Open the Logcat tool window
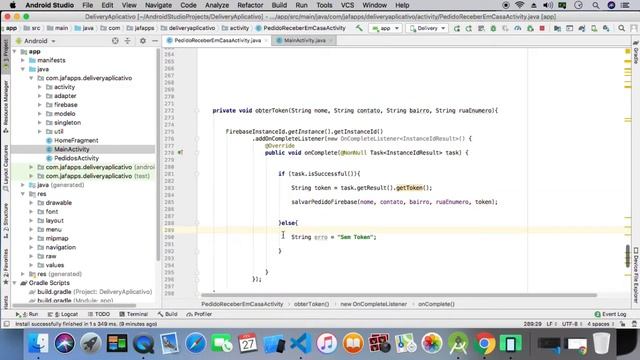Image resolution: width=640 pixels, height=360 pixels. [x=63, y=314]
